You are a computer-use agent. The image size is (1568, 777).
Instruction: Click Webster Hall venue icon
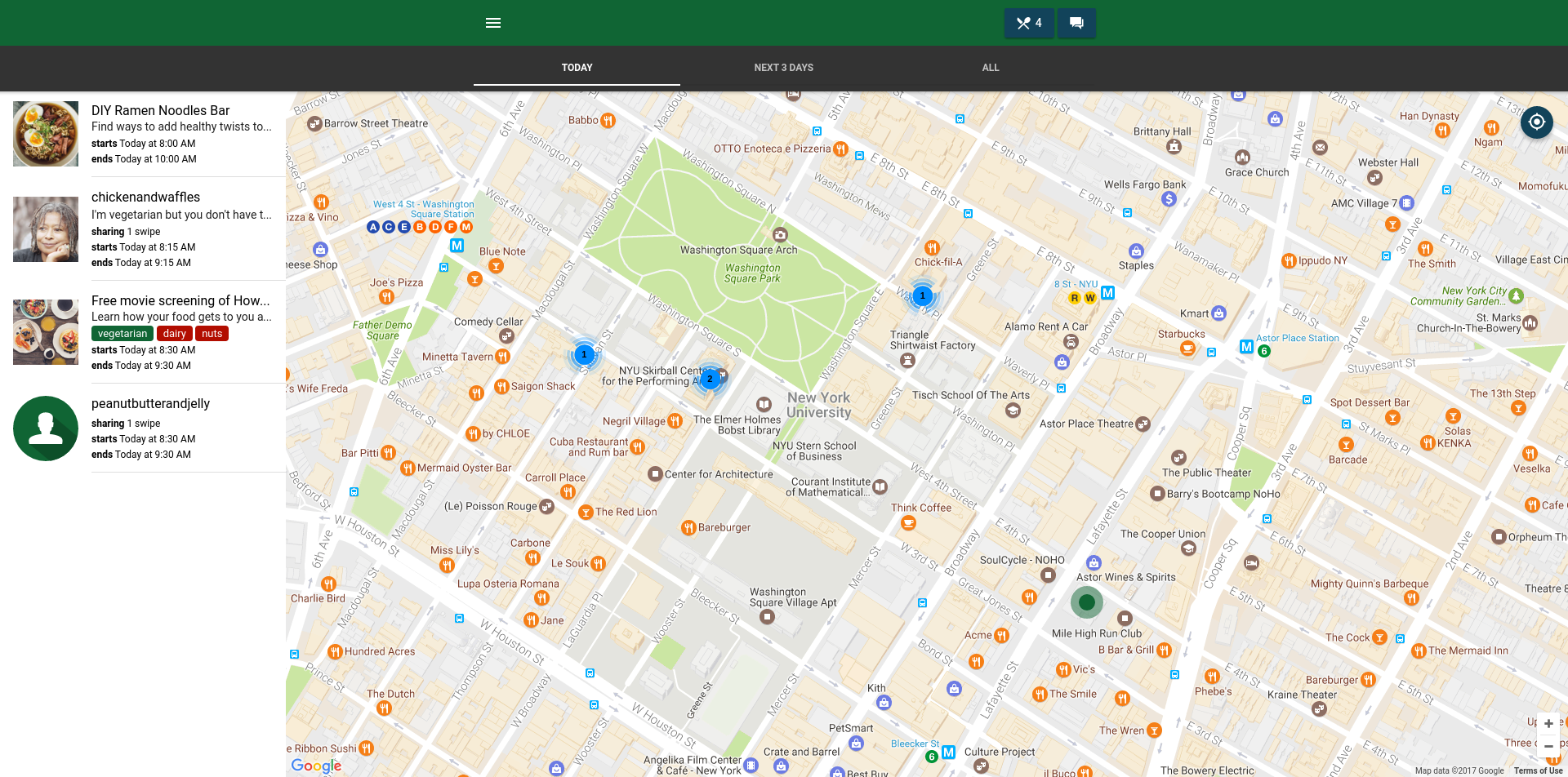point(1374,178)
